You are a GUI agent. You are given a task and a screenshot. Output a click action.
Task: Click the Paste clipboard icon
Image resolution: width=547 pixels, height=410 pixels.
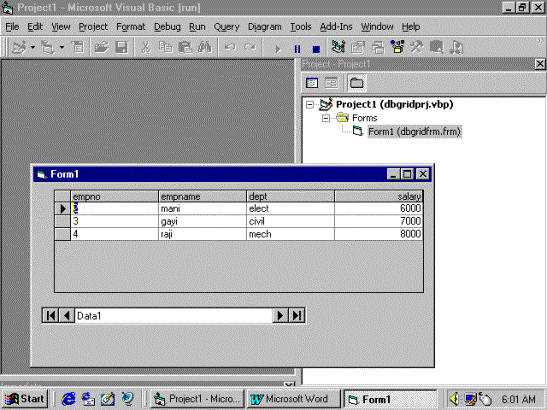[x=185, y=47]
